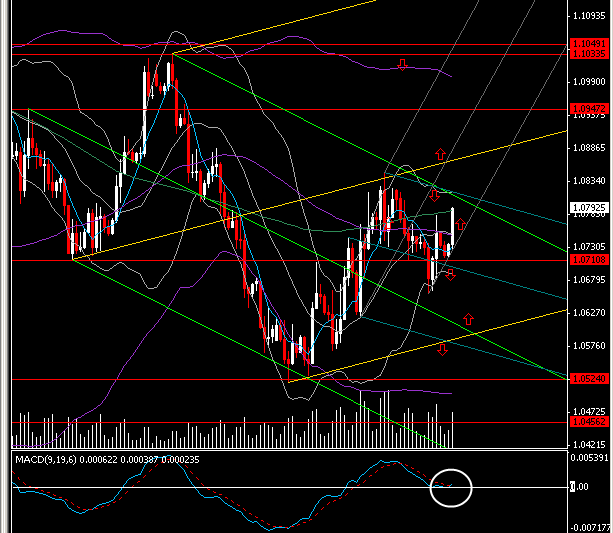This screenshot has width=613, height=533.
Task: Click the 1.06795 price axis value
Action: (589, 280)
